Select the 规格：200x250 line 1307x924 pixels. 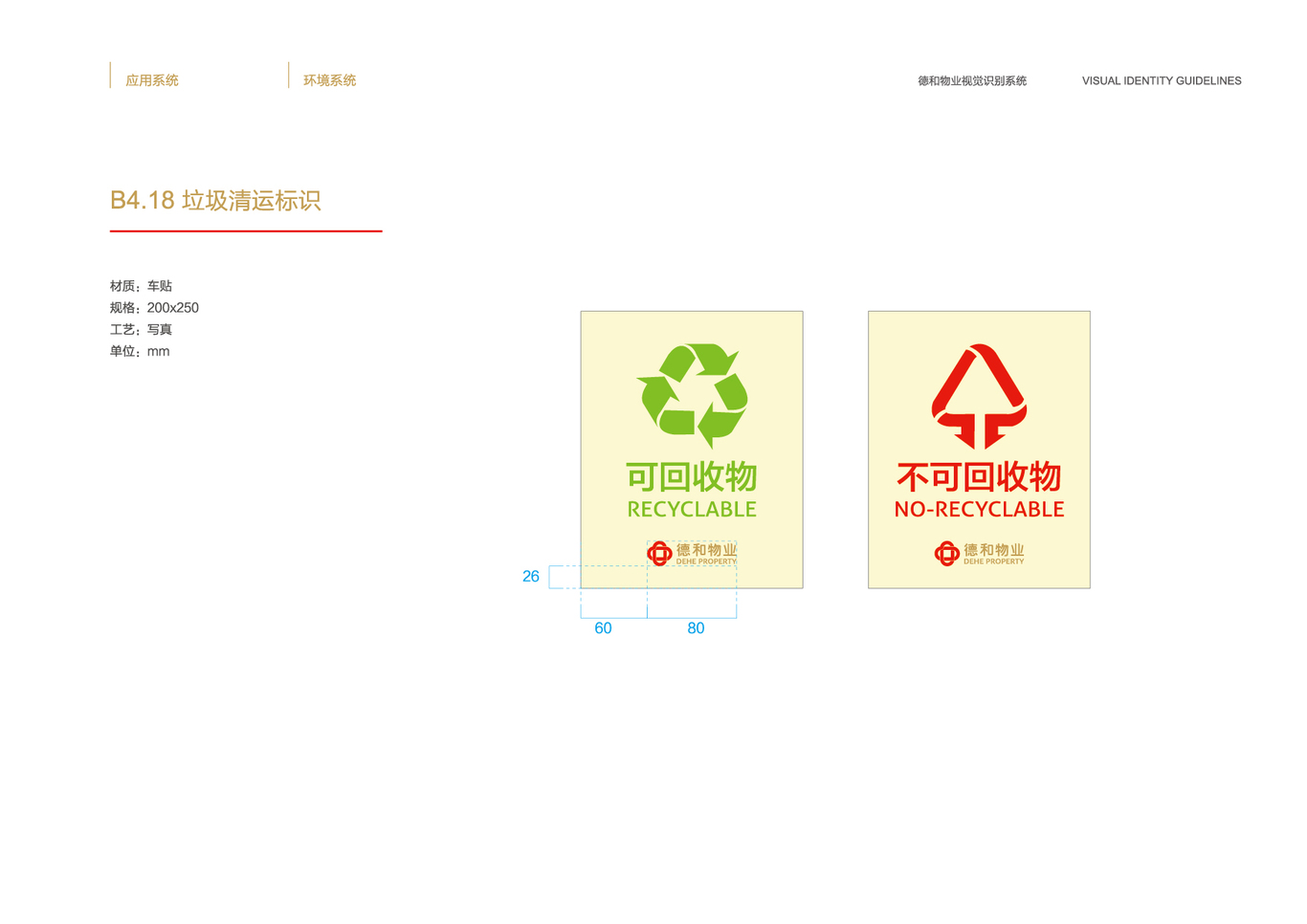(154, 308)
